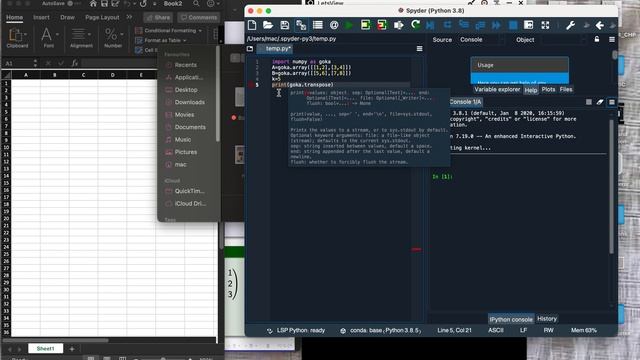Open Conditional Formatting dropdown in Excel
This screenshot has width=640, height=360.
click(169, 31)
